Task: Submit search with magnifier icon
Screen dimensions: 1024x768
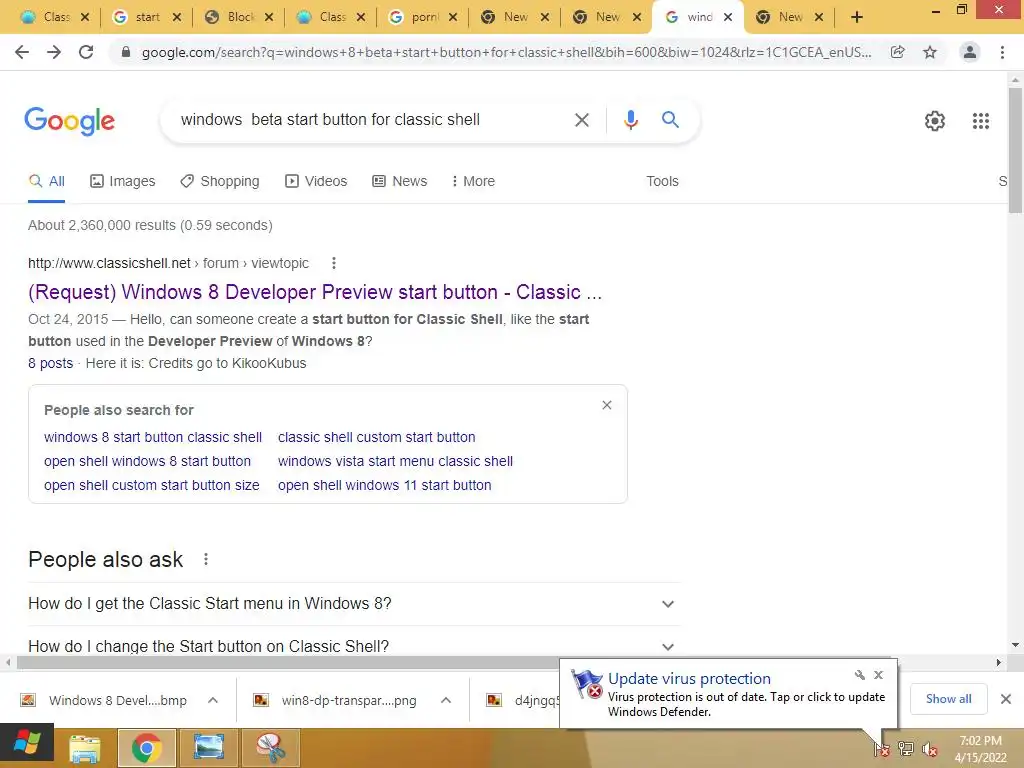Action: click(670, 120)
